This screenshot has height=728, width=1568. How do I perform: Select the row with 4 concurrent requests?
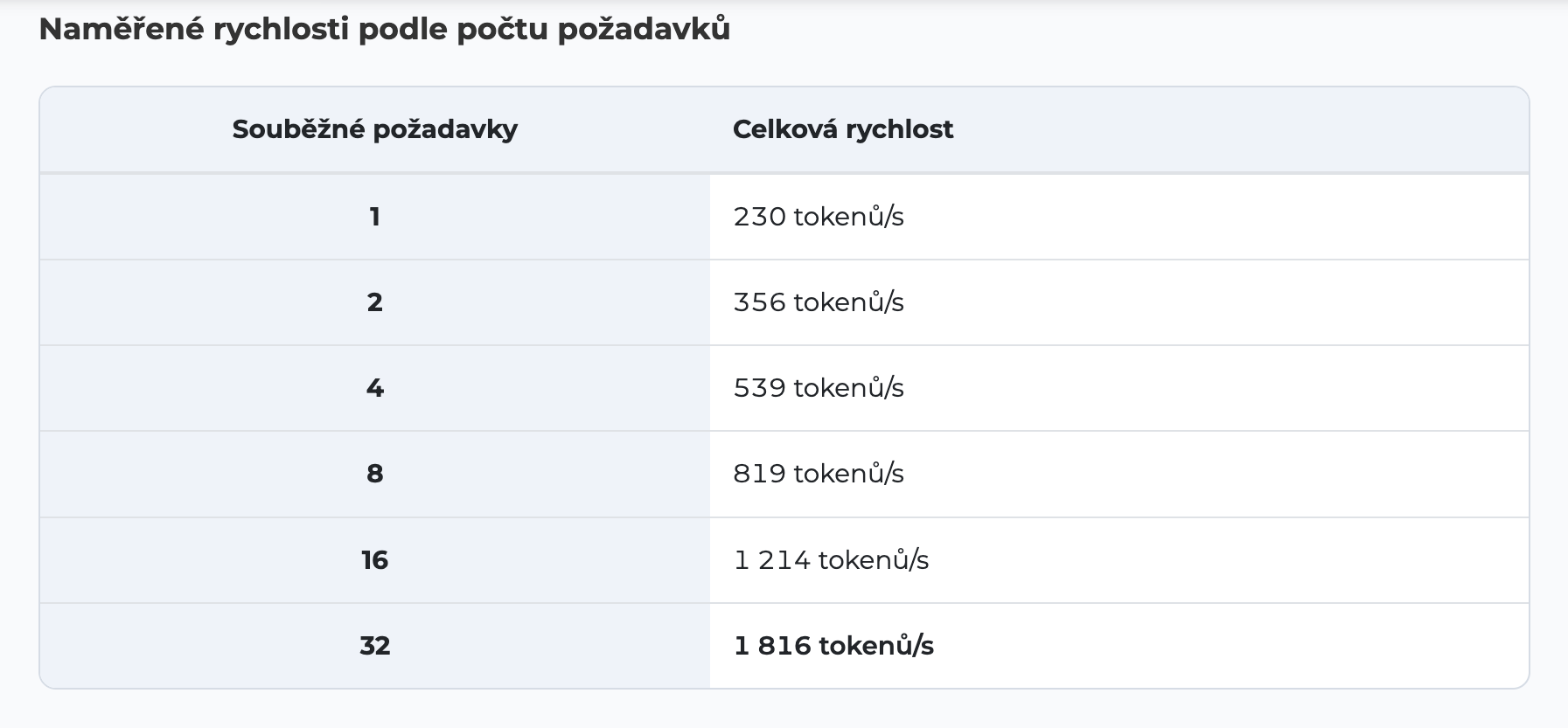784,388
